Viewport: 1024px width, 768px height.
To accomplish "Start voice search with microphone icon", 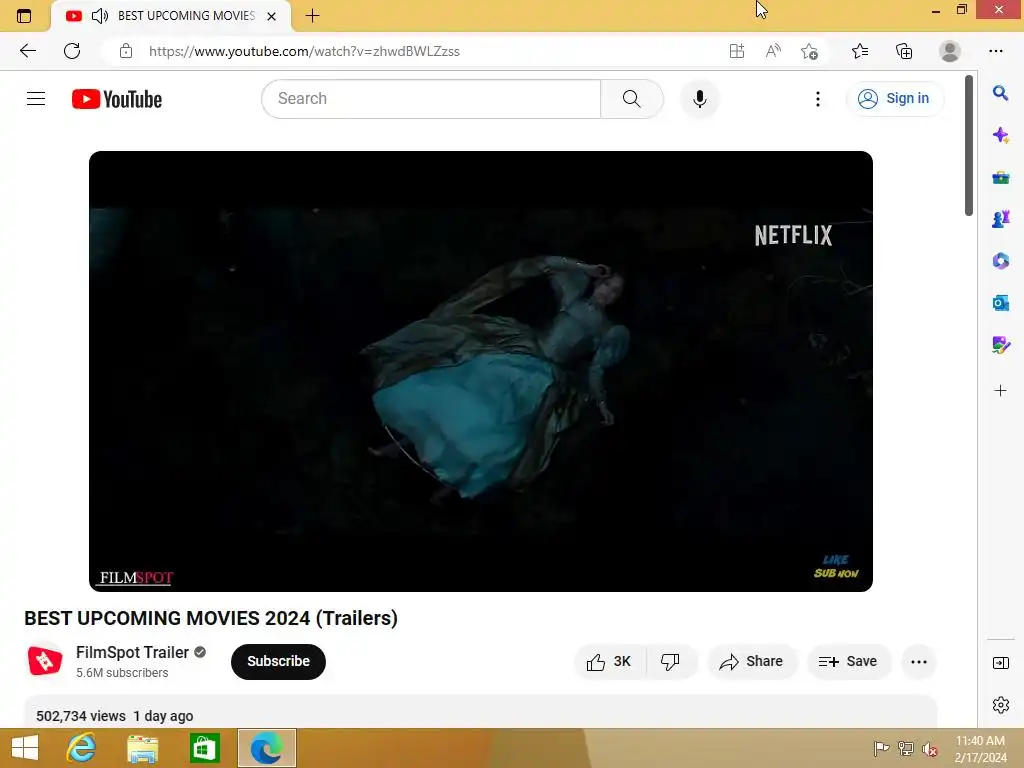I will 699,99.
